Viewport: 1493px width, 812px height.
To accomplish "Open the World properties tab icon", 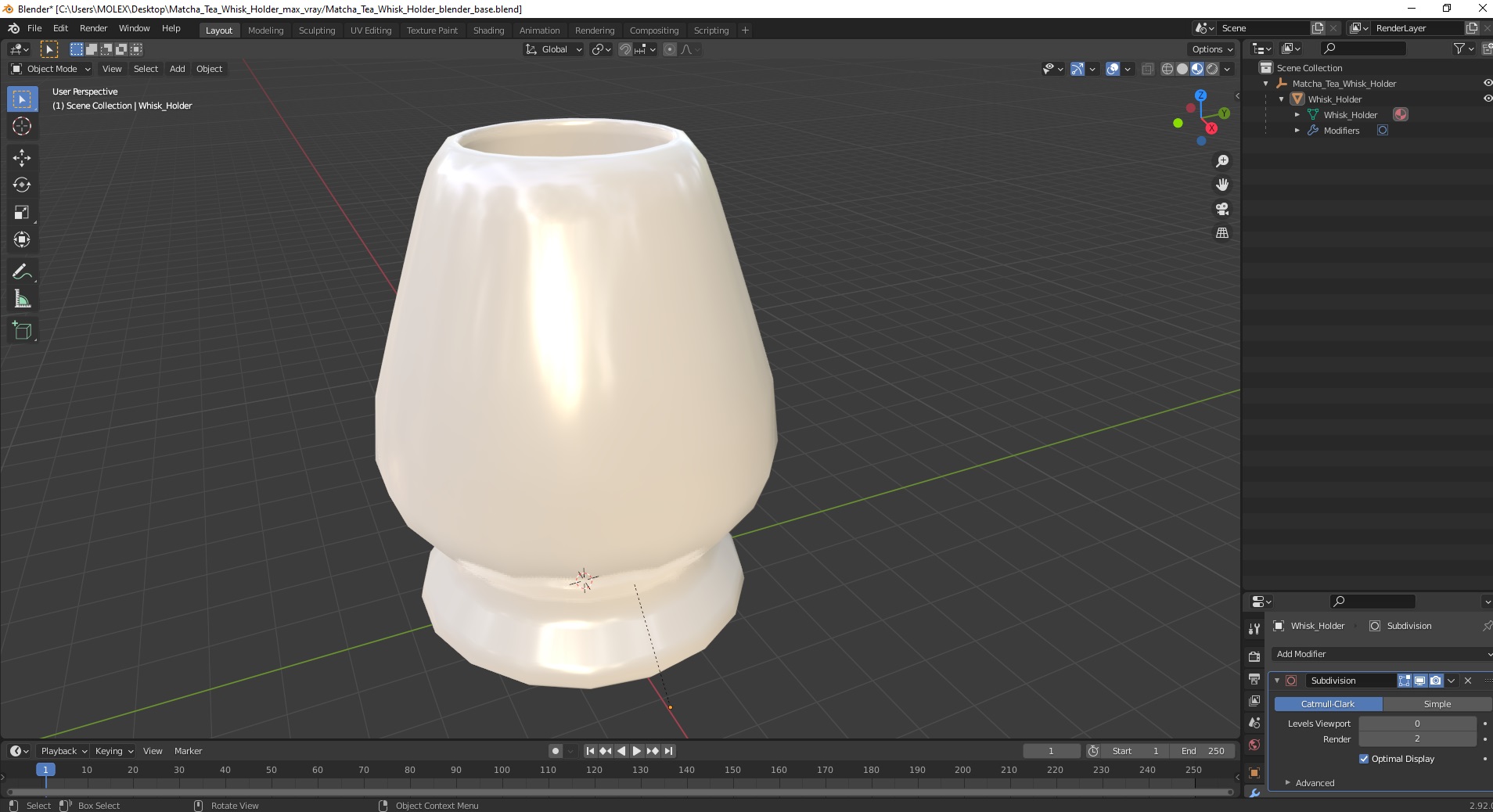I will [x=1254, y=744].
